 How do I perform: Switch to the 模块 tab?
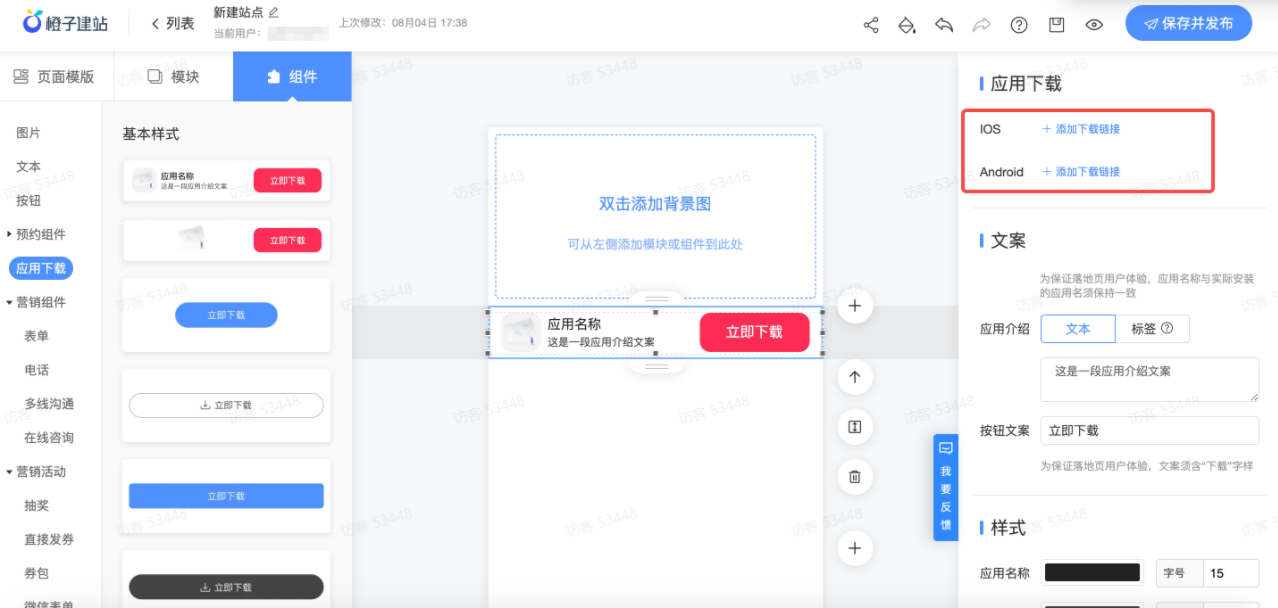point(174,77)
